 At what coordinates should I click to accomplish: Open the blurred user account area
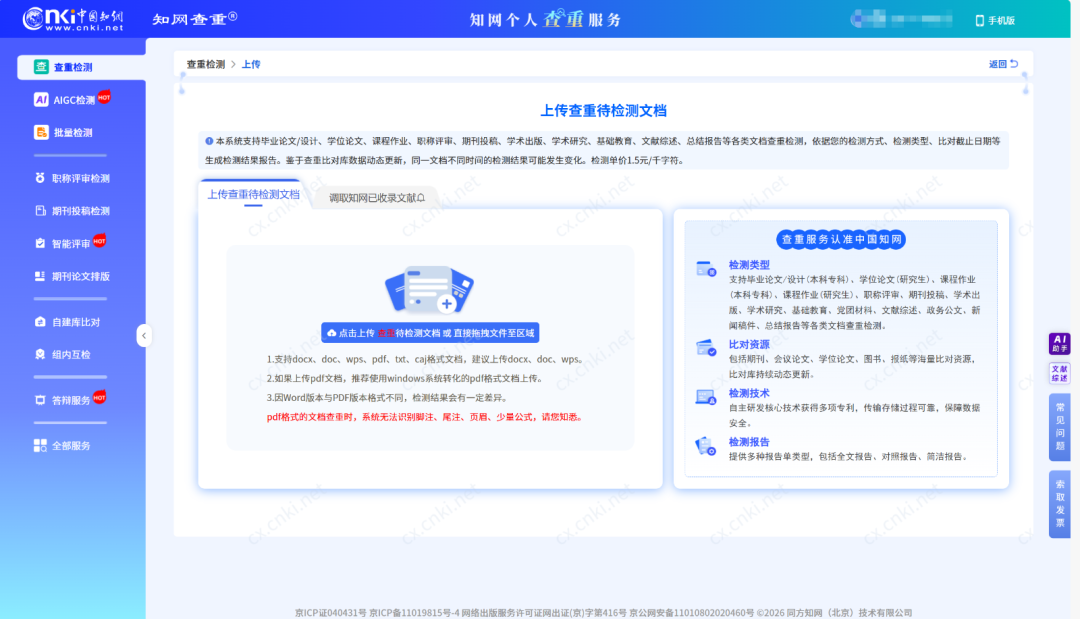pyautogui.click(x=902, y=19)
